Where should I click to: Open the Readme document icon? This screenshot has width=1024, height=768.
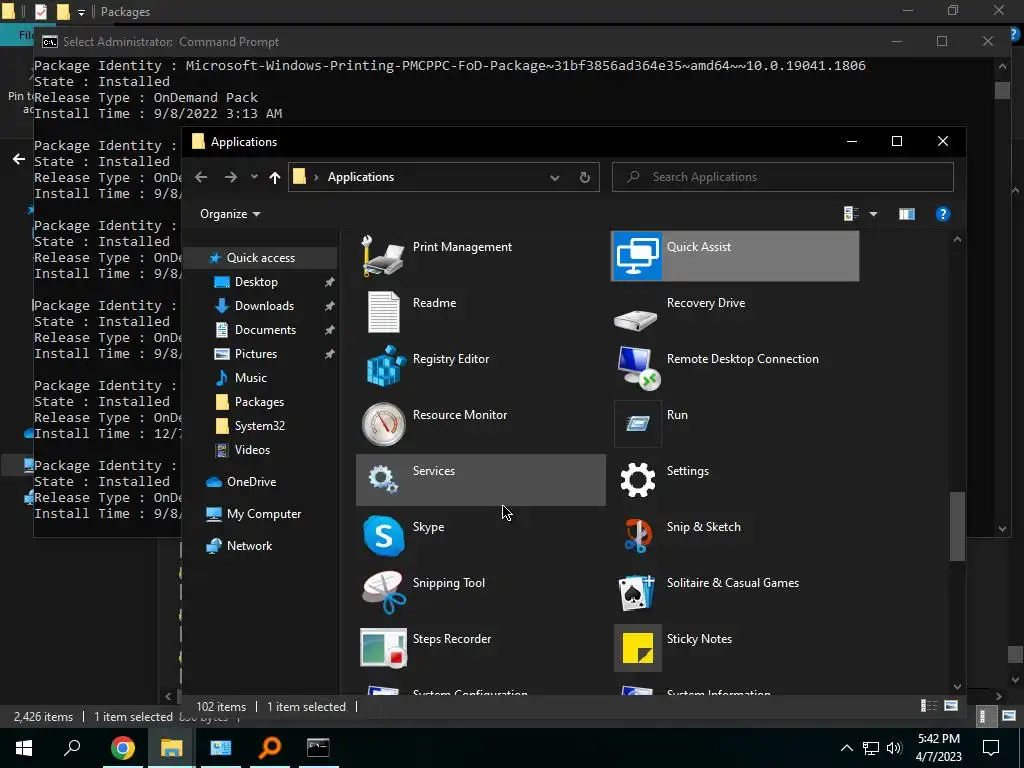383,312
